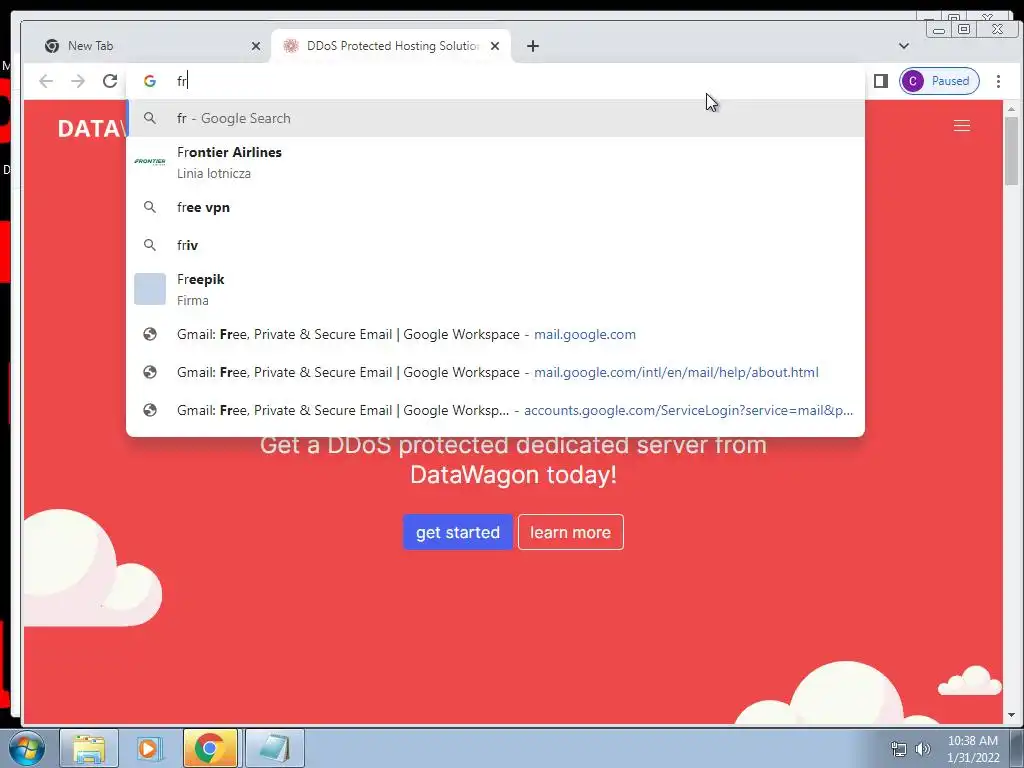Click the Frontier Airlines logo thumbnail
The width and height of the screenshot is (1024, 768).
click(150, 161)
